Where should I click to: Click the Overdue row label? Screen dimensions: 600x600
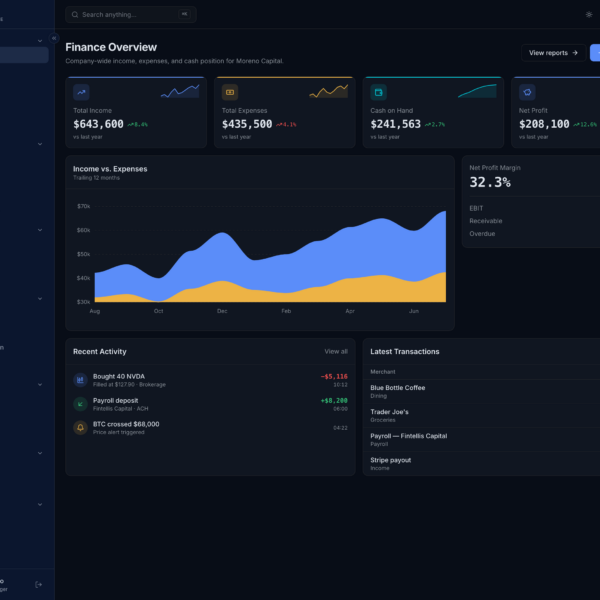(482, 233)
